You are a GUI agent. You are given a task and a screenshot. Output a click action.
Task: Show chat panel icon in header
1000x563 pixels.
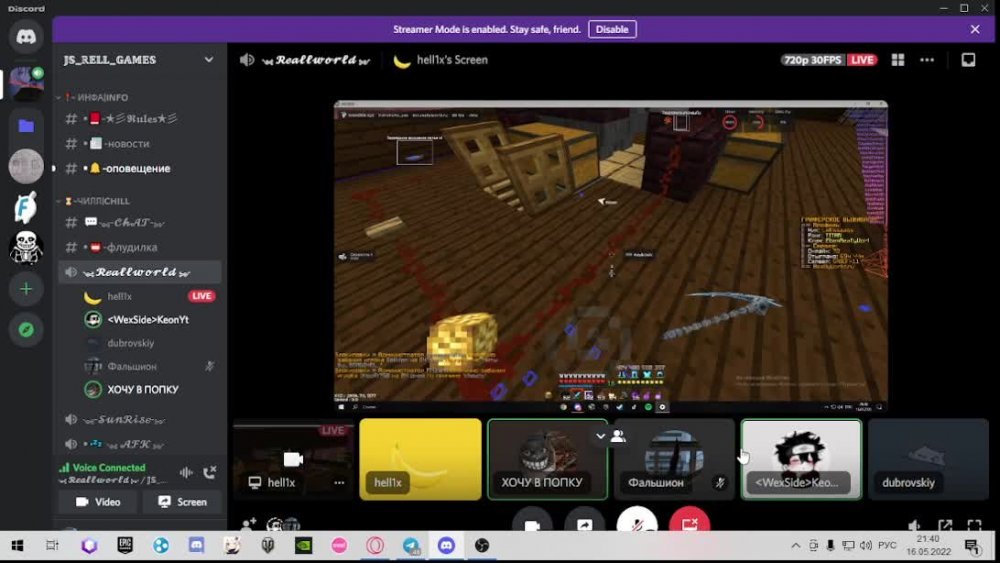coord(968,60)
